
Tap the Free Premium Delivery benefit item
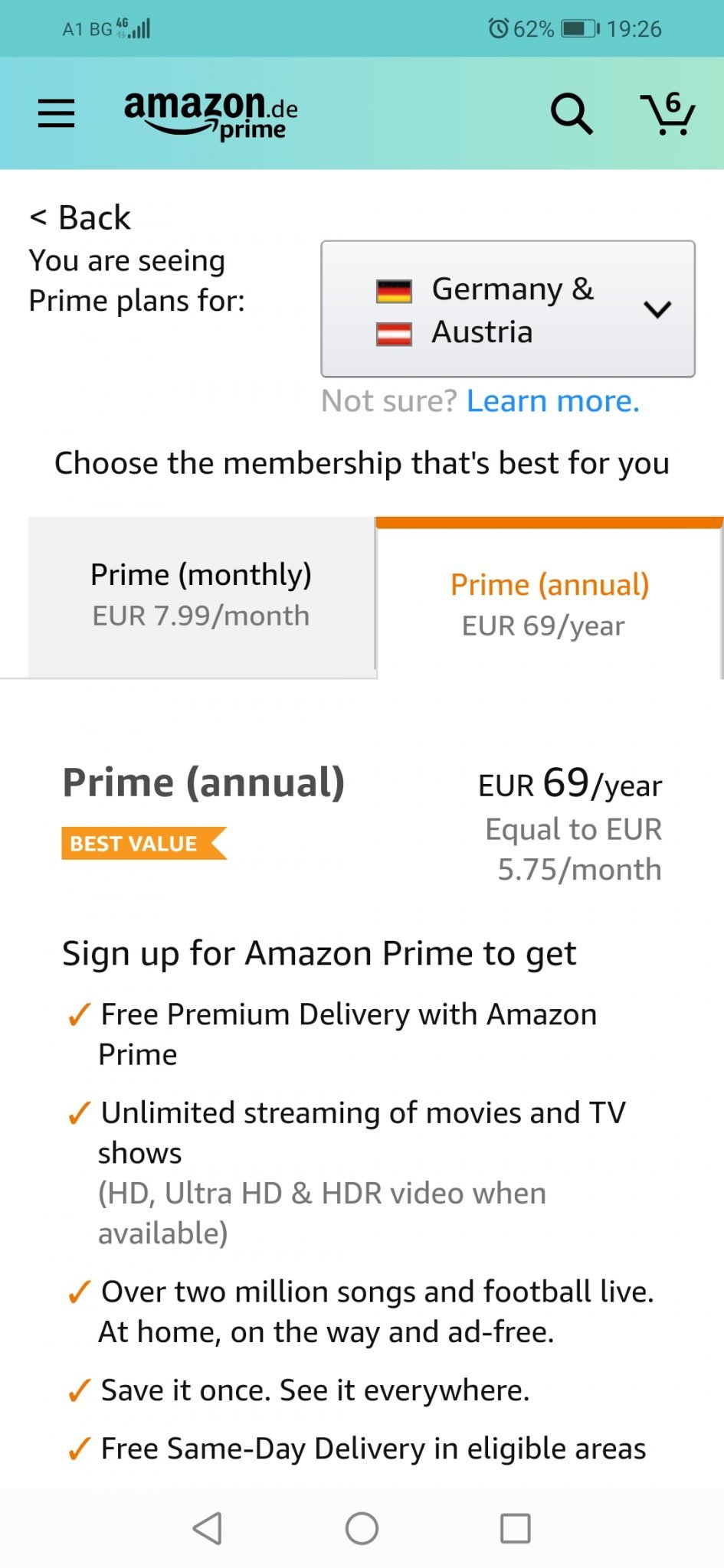pos(349,1034)
